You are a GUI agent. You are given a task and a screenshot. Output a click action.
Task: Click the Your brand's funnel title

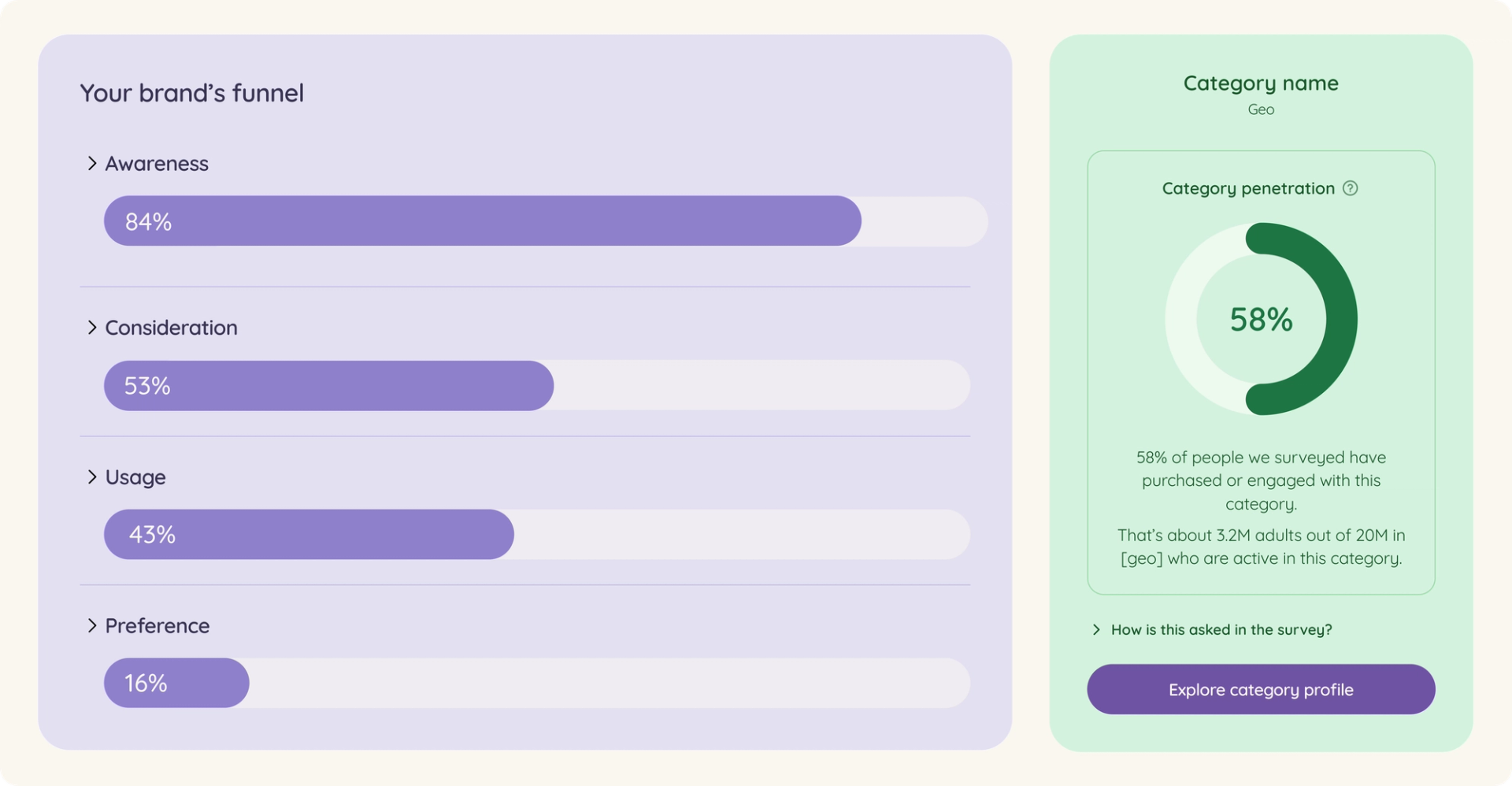[x=191, y=93]
